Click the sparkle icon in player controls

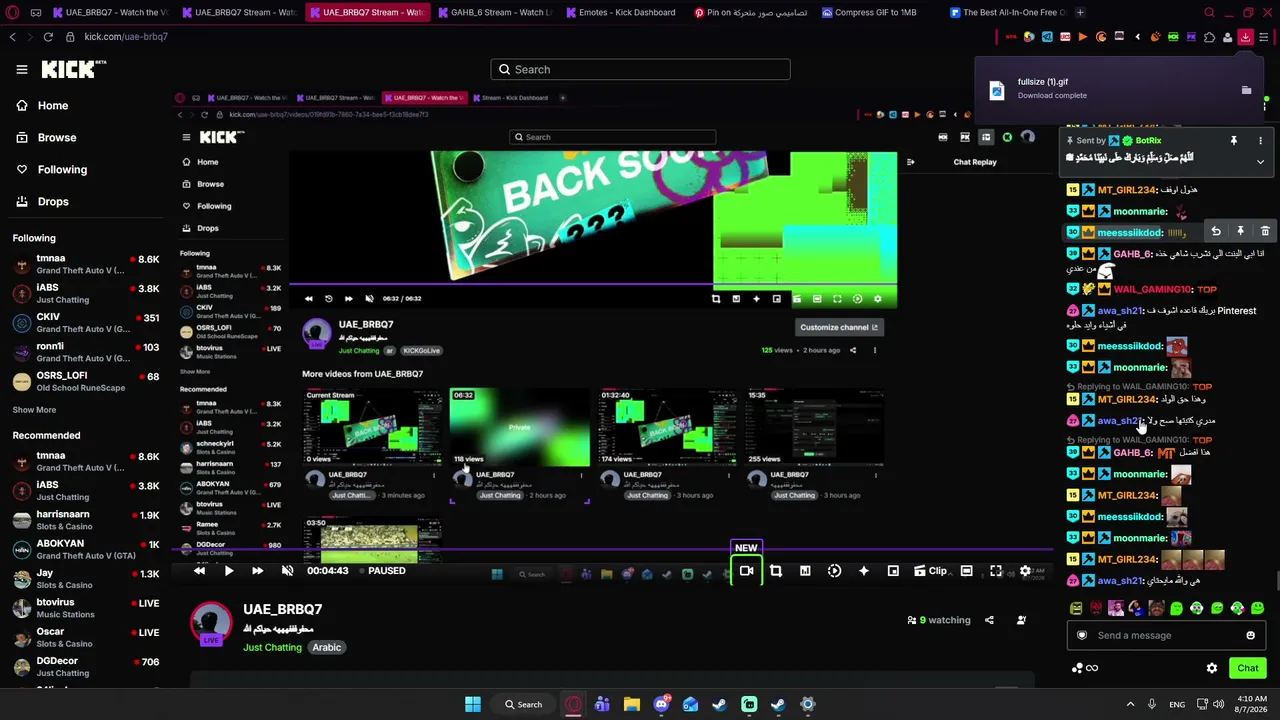point(864,571)
